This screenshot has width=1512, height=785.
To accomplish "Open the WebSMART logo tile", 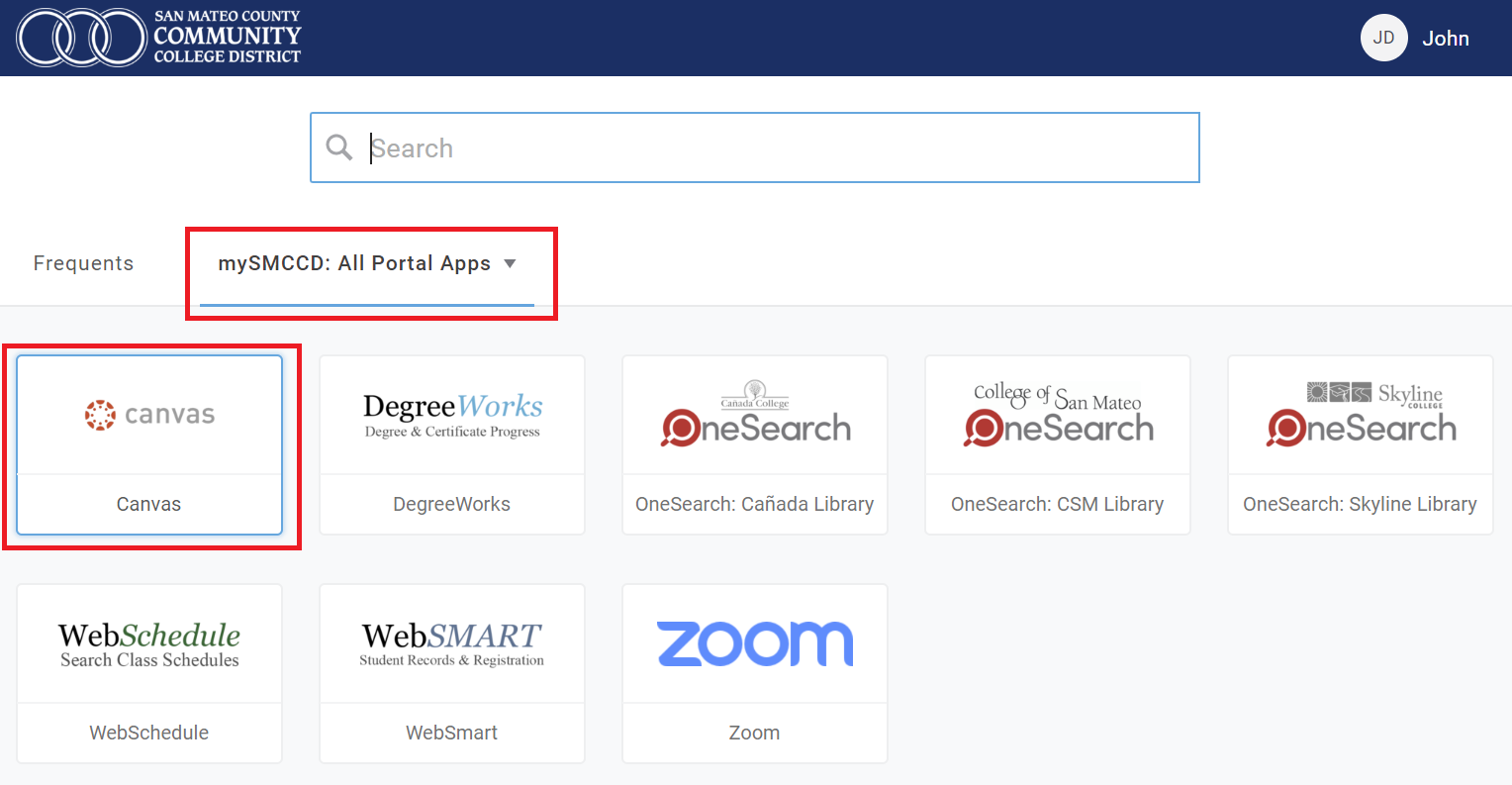I will 452,644.
